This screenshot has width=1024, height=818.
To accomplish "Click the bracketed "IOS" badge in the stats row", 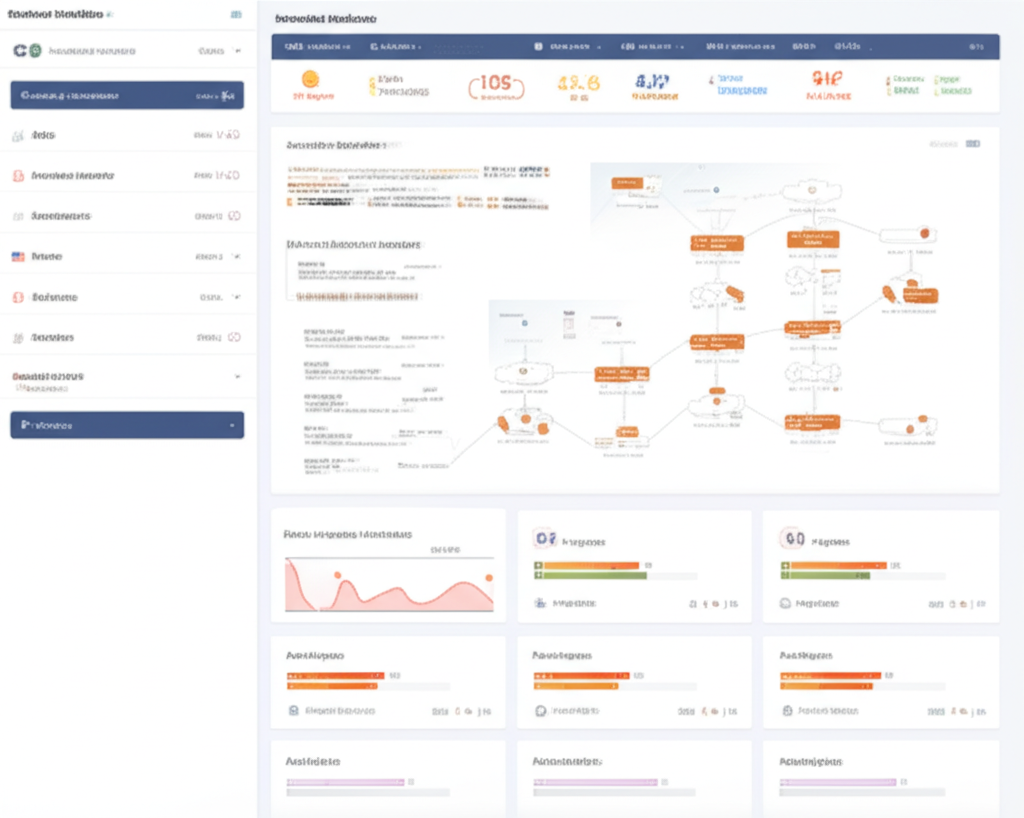I will click(495, 85).
